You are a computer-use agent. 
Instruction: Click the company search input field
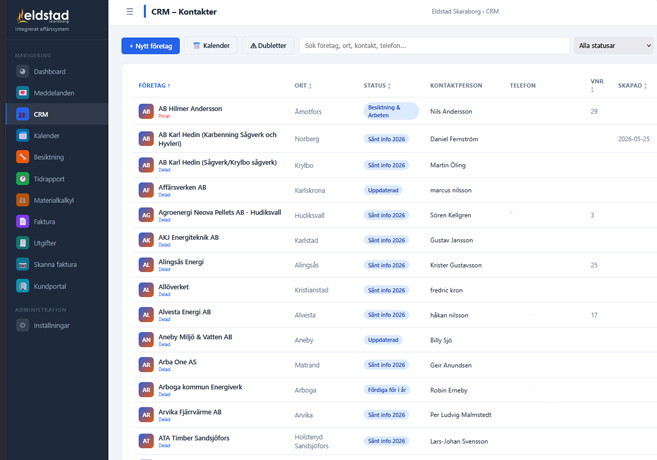tap(434, 46)
